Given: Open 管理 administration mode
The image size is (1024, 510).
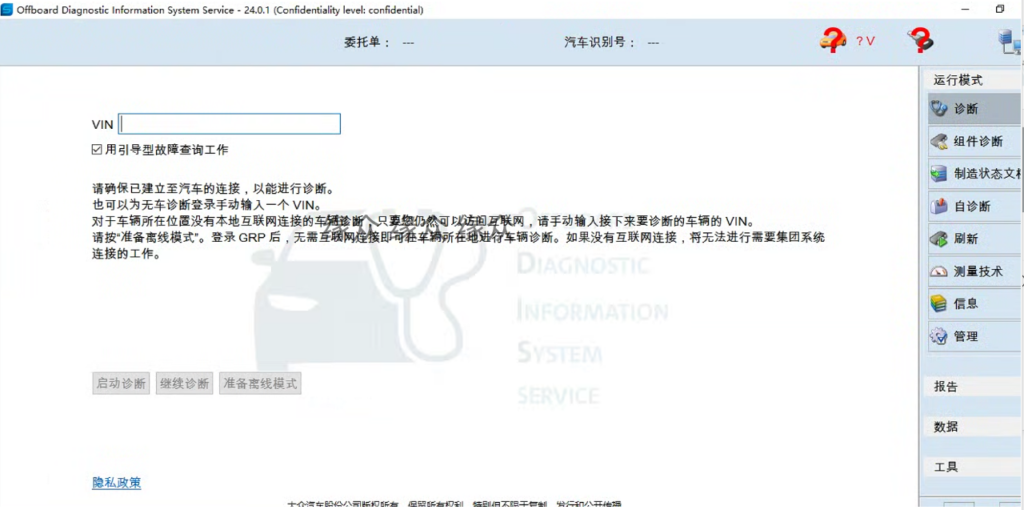Looking at the screenshot, I should pyautogui.click(x=972, y=336).
